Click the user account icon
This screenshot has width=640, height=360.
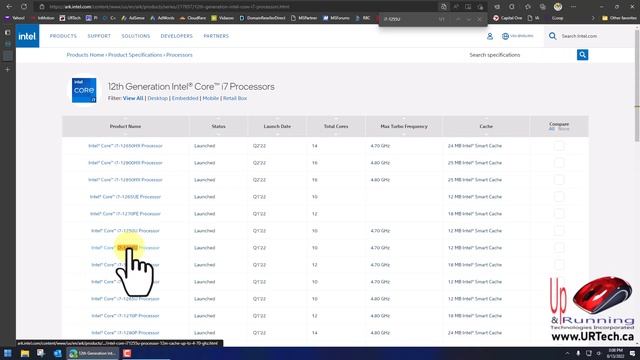(x=490, y=36)
